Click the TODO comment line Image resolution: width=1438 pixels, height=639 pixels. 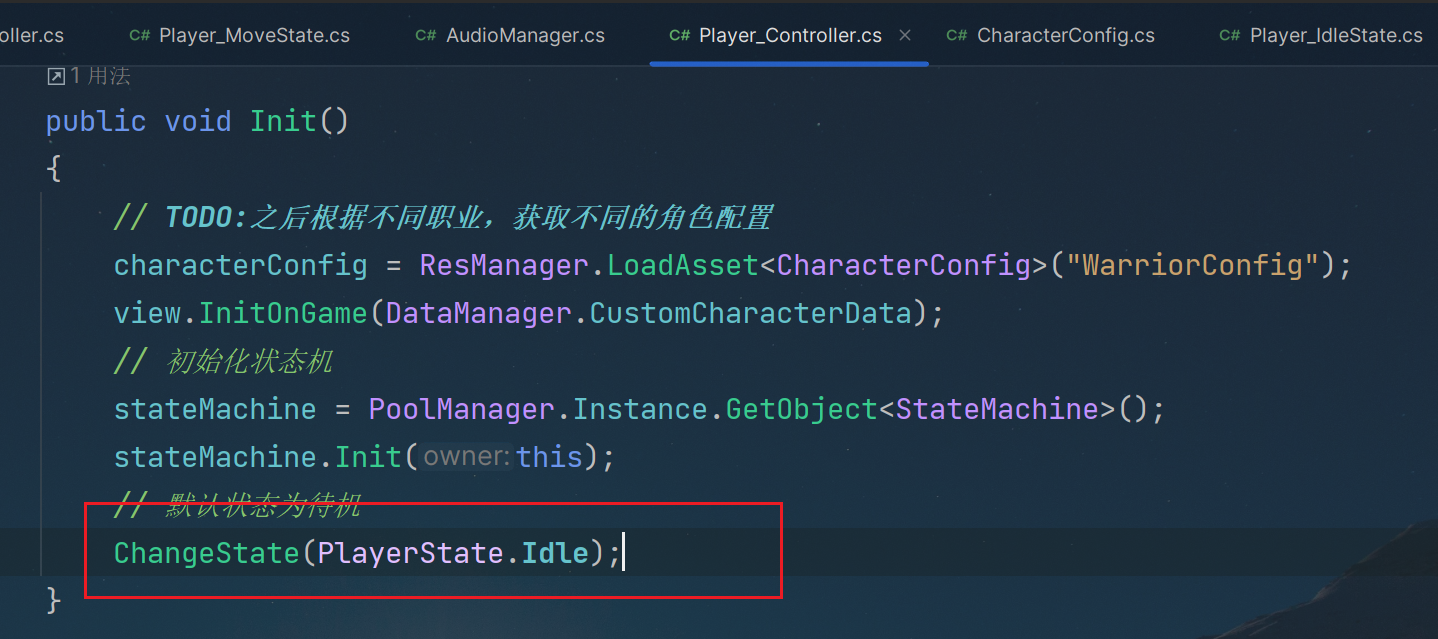[x=442, y=217]
